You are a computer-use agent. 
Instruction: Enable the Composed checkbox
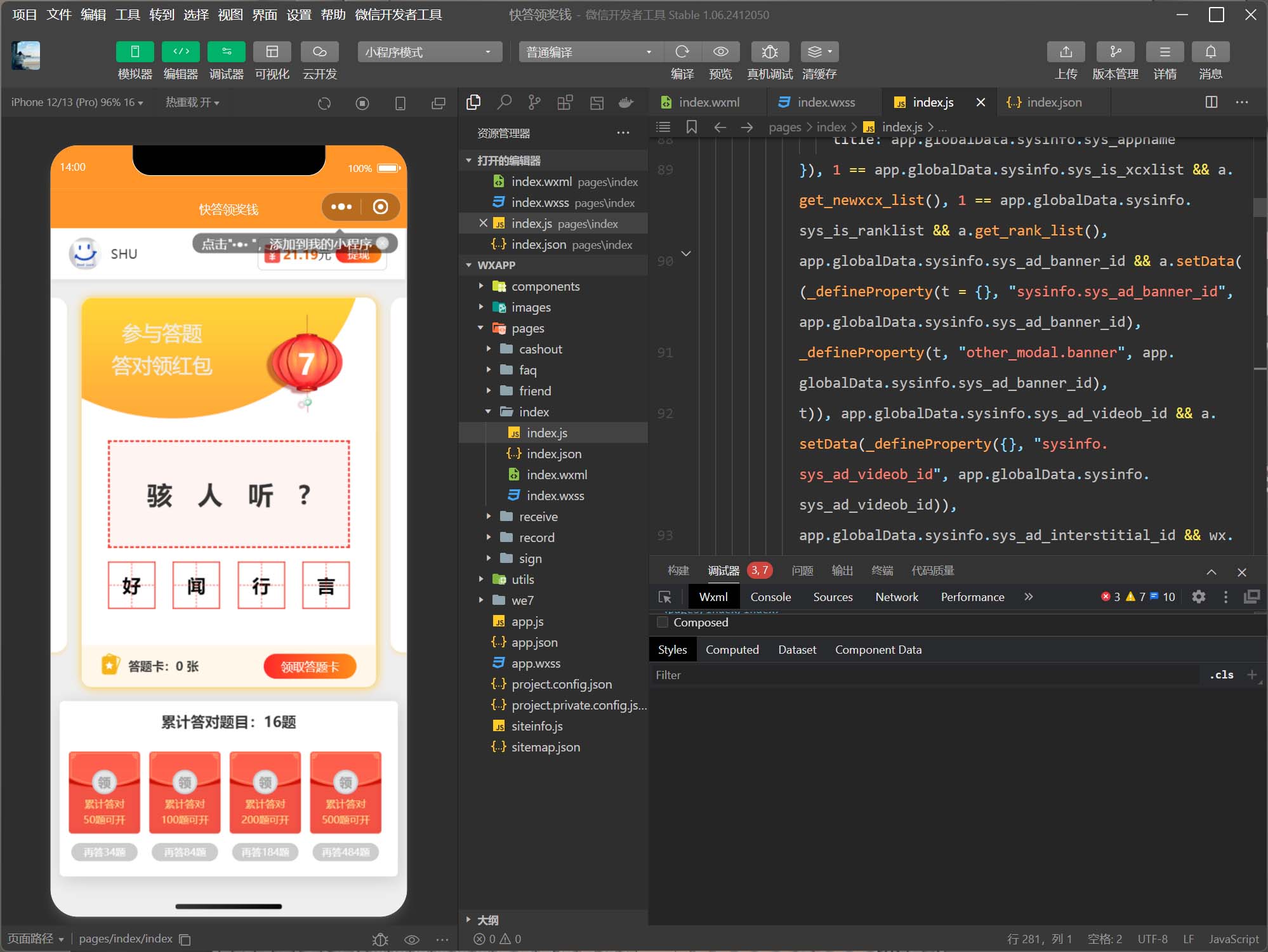pos(663,622)
